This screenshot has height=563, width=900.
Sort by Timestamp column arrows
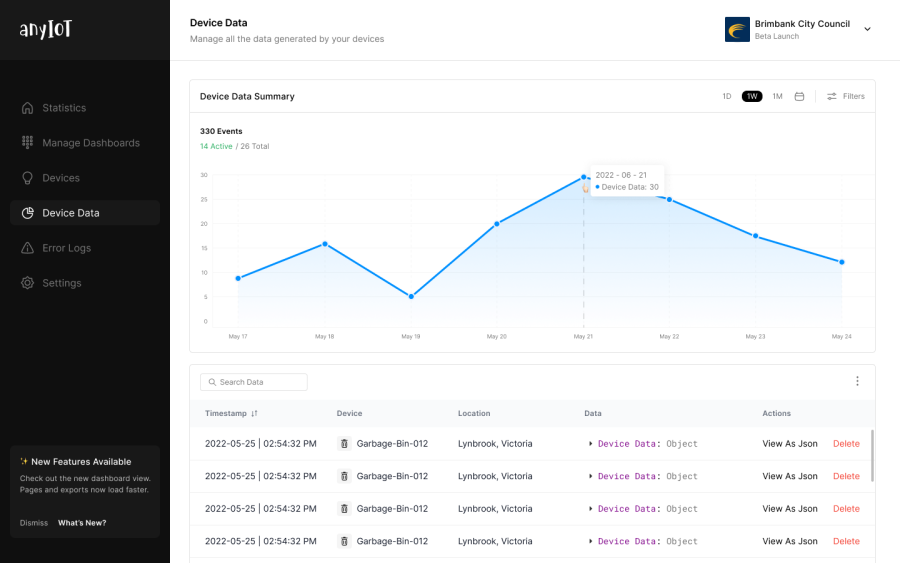tap(254, 413)
